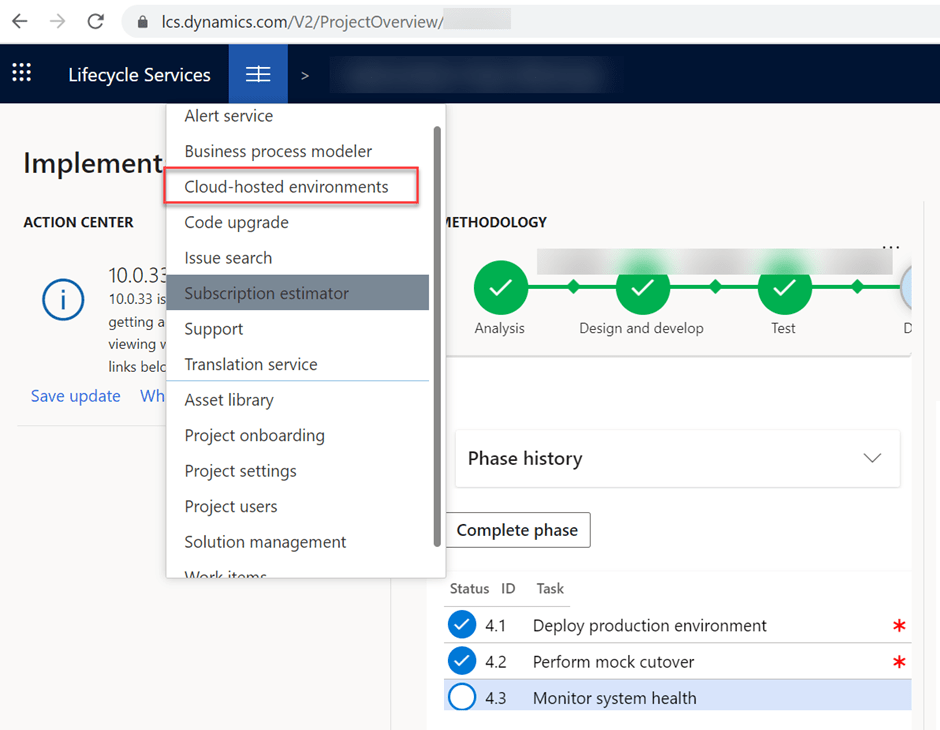
Task: Toggle status of task 4.2 Perform mock cutover
Action: [462, 662]
